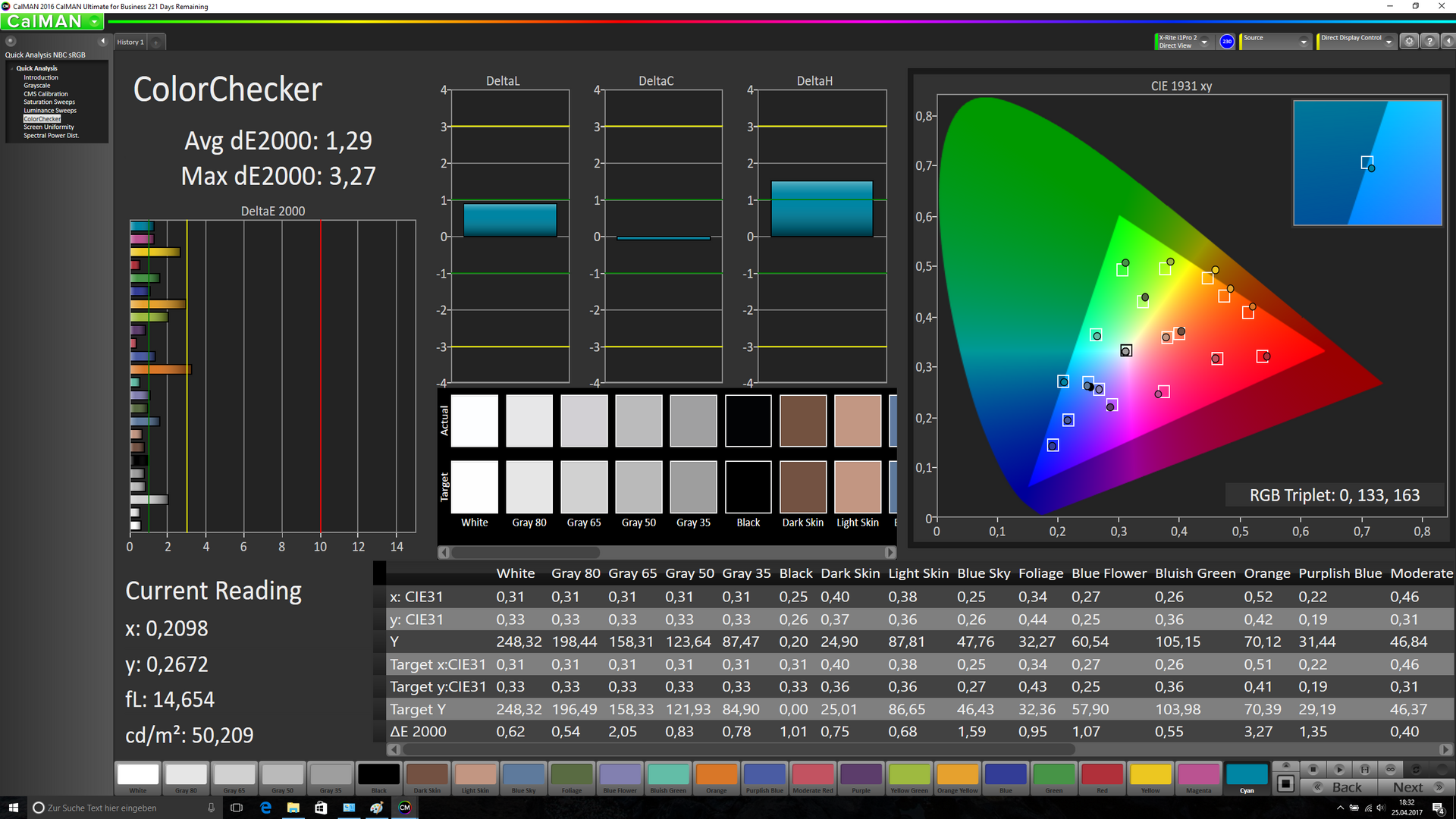Switch to the History 1 tab

[130, 42]
